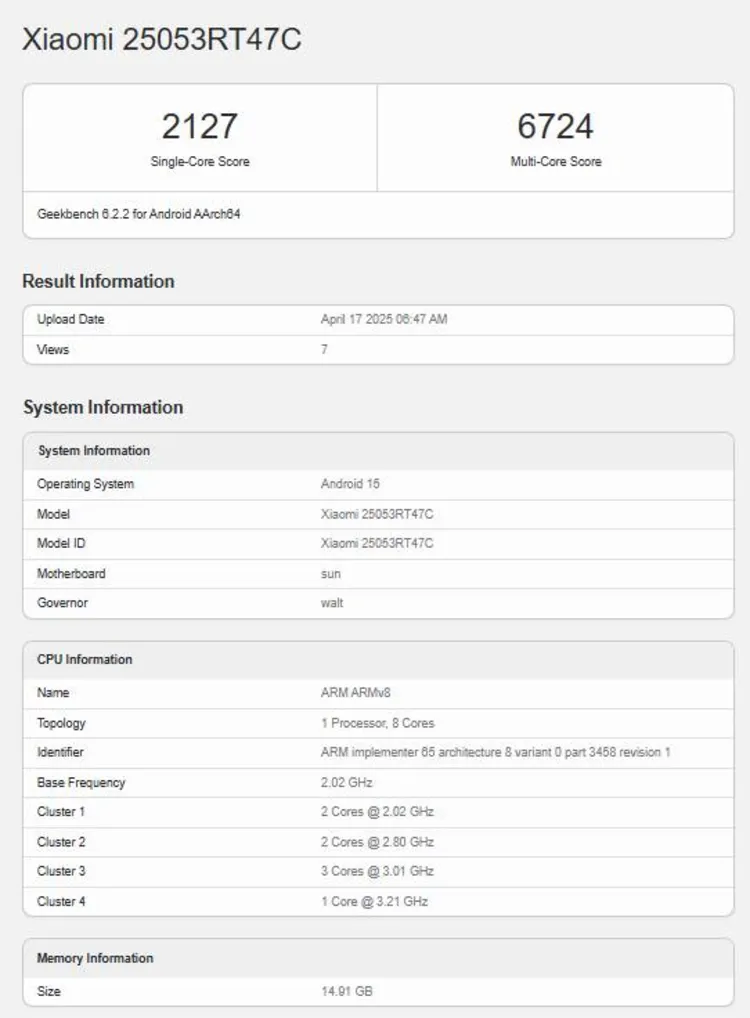
Task: Click the CPU Information table header
Action: click(x=85, y=660)
